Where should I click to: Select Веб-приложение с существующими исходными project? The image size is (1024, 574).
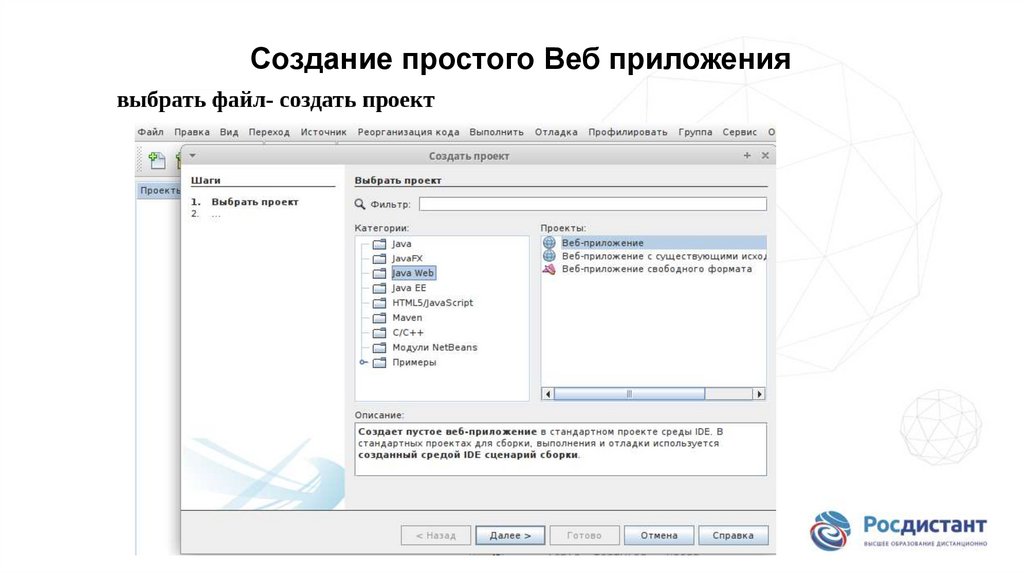[x=664, y=256]
